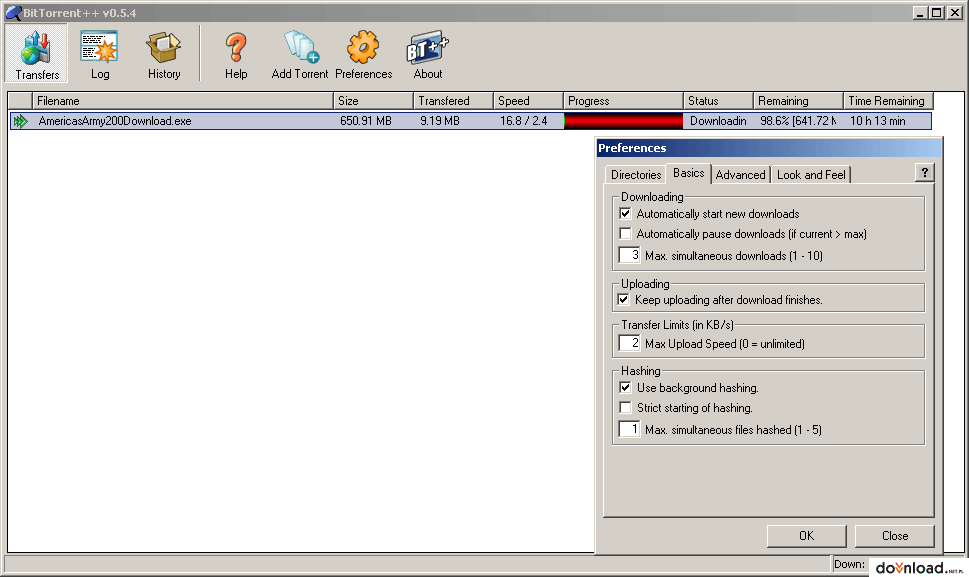Open the Transfers view icon
Viewport: 969px width, 577px height.
click(36, 49)
